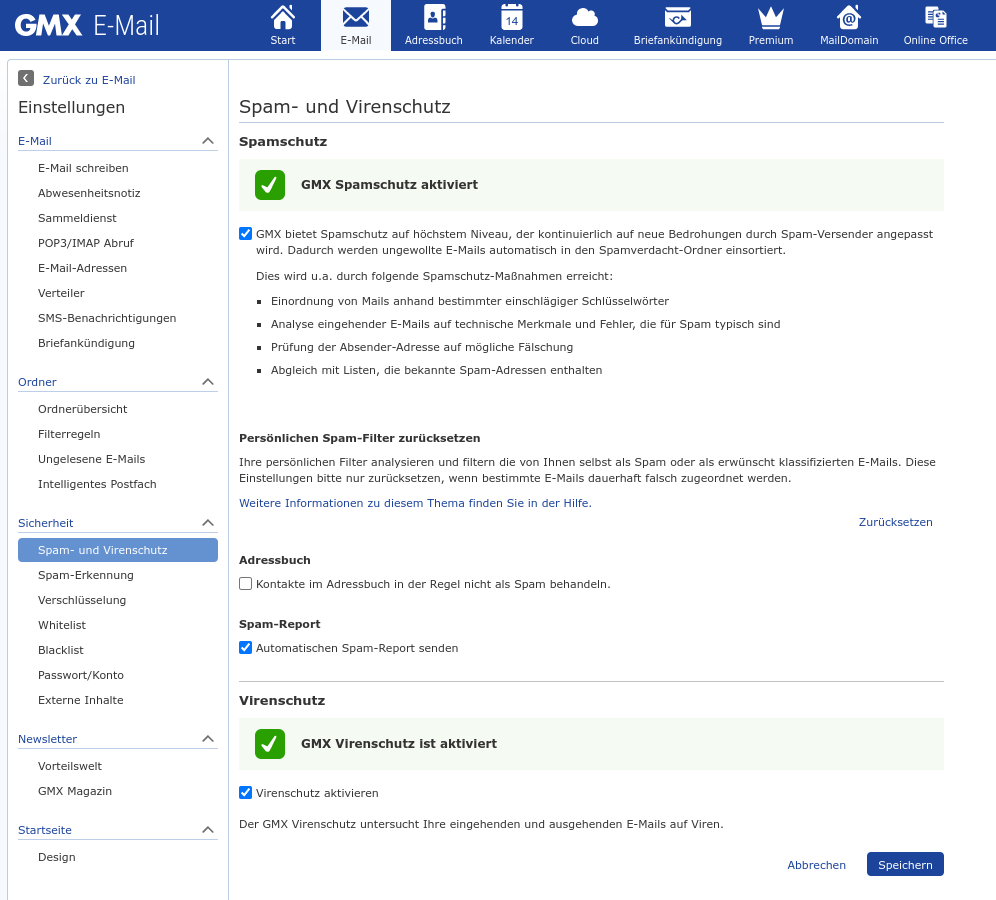The image size is (996, 900).
Task: Open the Online Office documents icon
Action: (x=936, y=18)
